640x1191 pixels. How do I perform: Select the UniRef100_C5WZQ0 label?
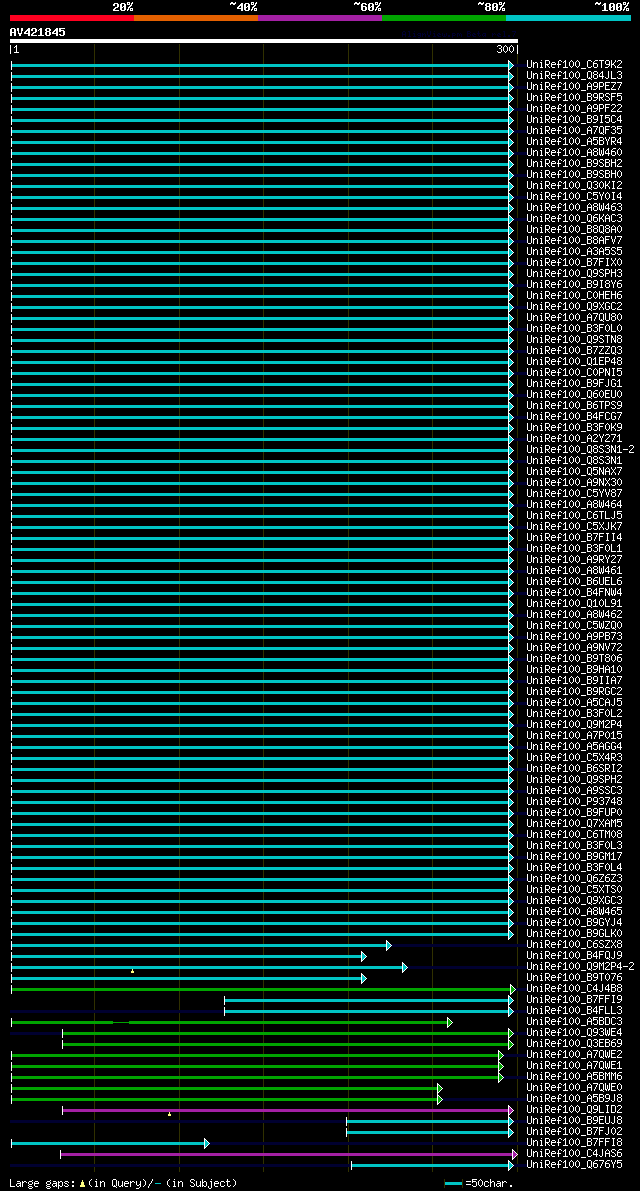(x=574, y=626)
